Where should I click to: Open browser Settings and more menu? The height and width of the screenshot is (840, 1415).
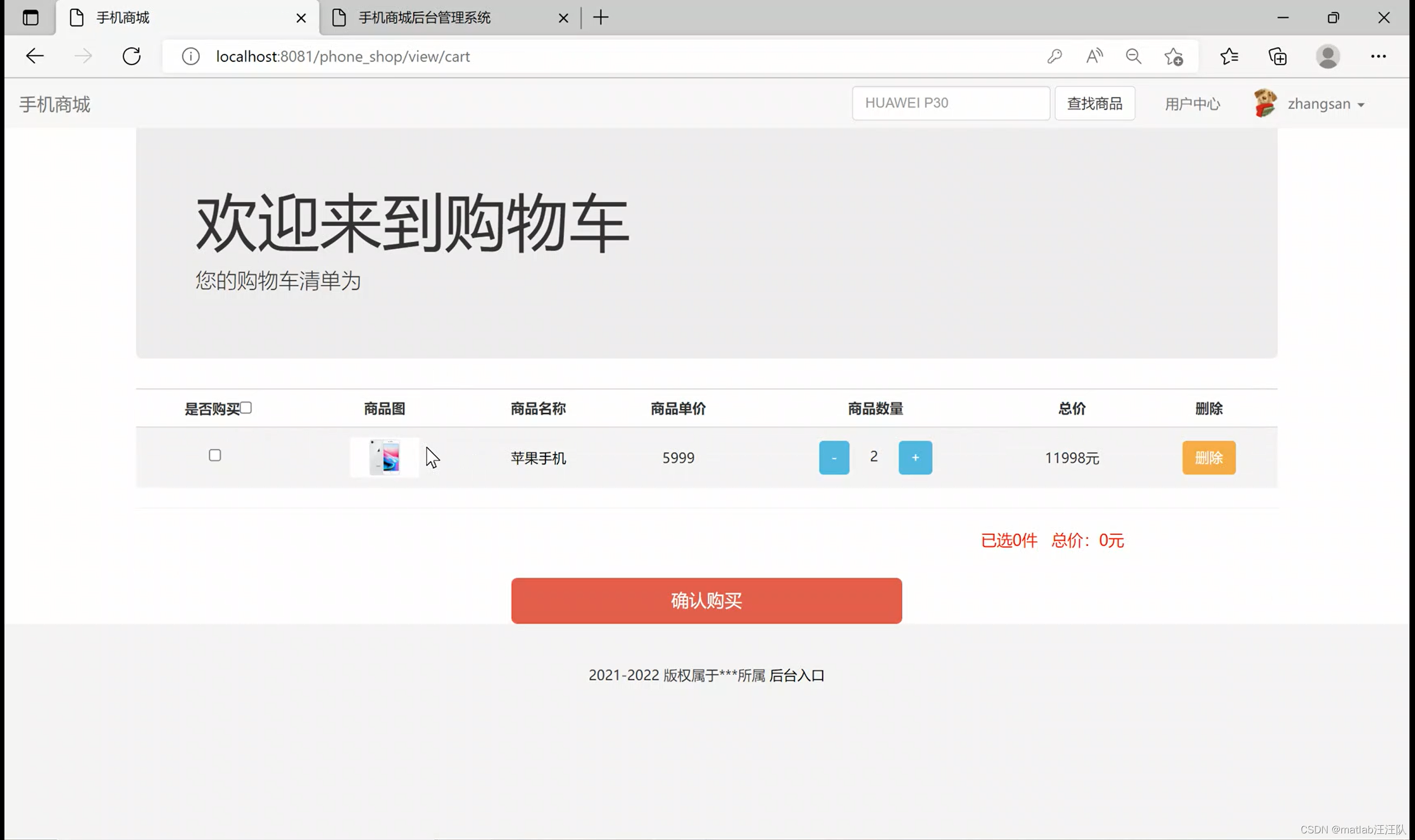(x=1377, y=56)
